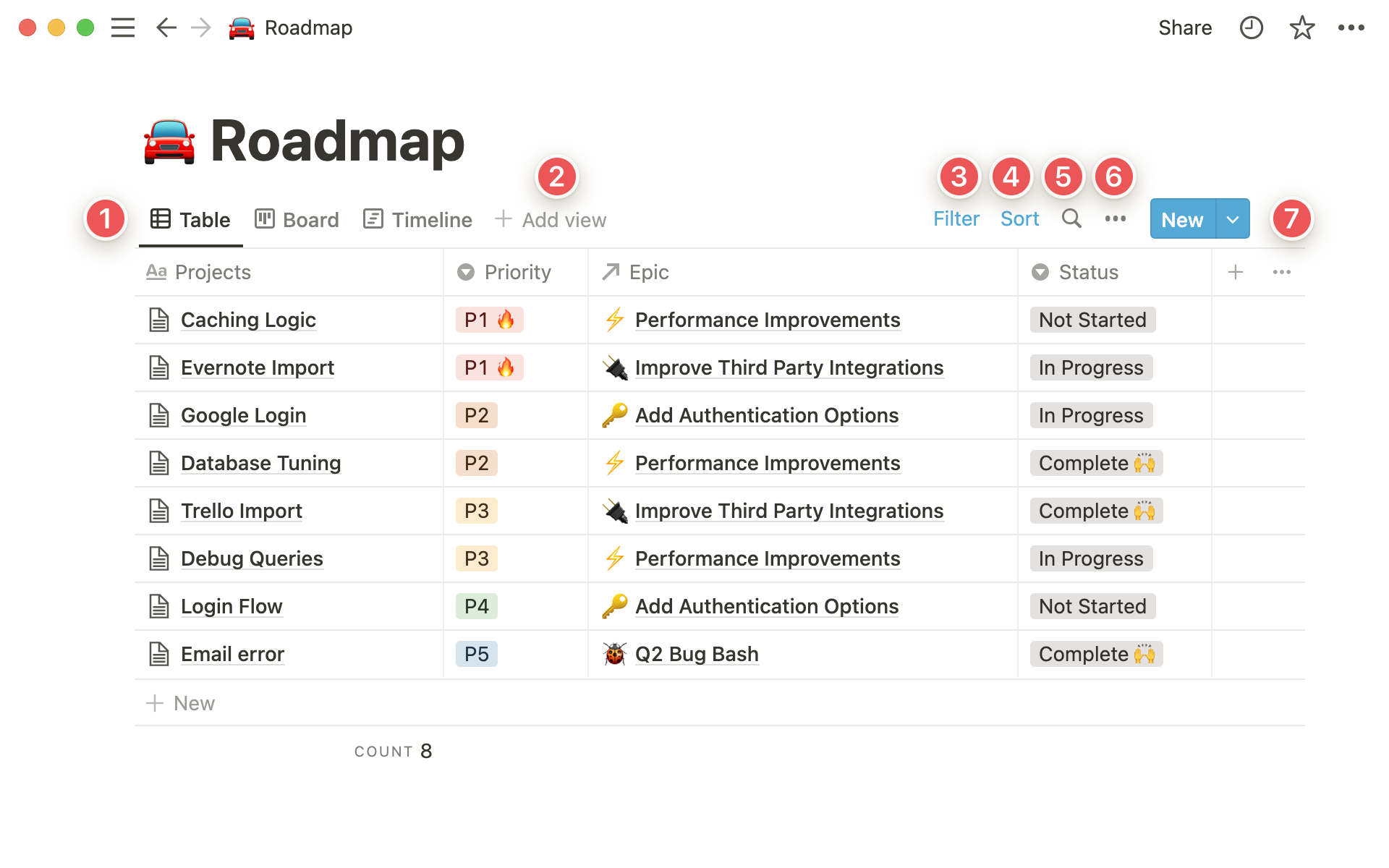Click Share in the top bar
The image size is (1389, 868).
[1184, 28]
